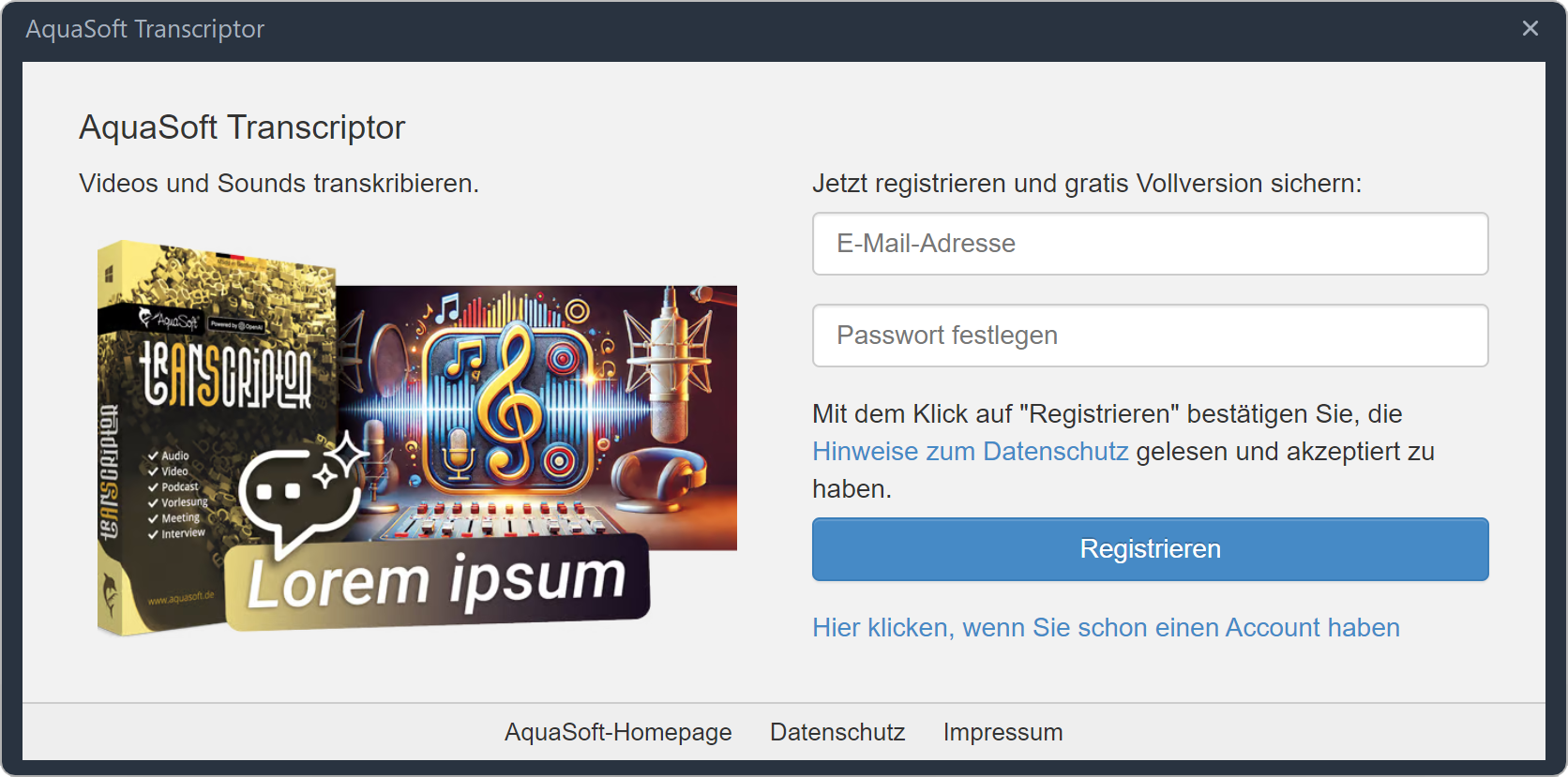Screen dimensions: 1568x777
Task: Click the dolphin logo on the box
Action: tap(111, 592)
